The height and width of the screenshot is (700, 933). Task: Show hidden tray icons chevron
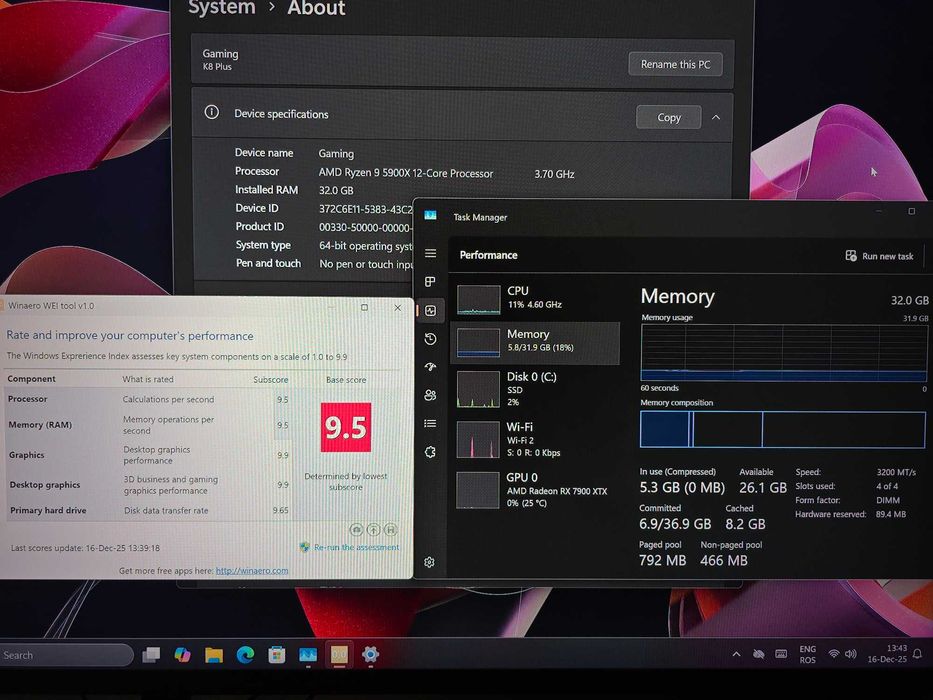[x=736, y=654]
